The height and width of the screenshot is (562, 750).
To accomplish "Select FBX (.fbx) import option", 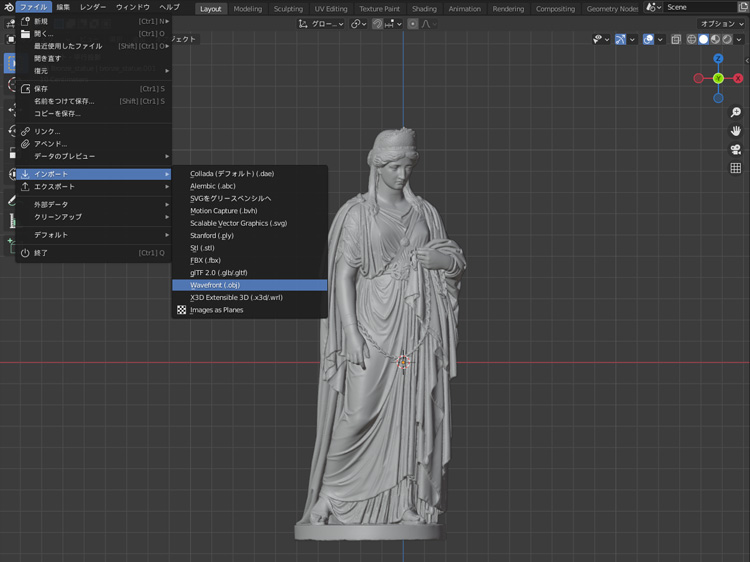I will (x=205, y=260).
